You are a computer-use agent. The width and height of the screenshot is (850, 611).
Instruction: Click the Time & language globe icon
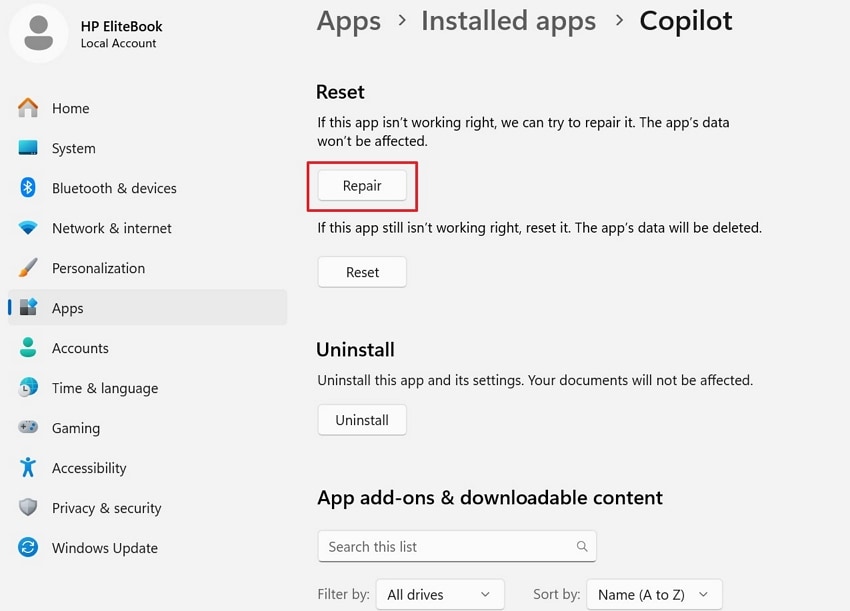coord(28,388)
